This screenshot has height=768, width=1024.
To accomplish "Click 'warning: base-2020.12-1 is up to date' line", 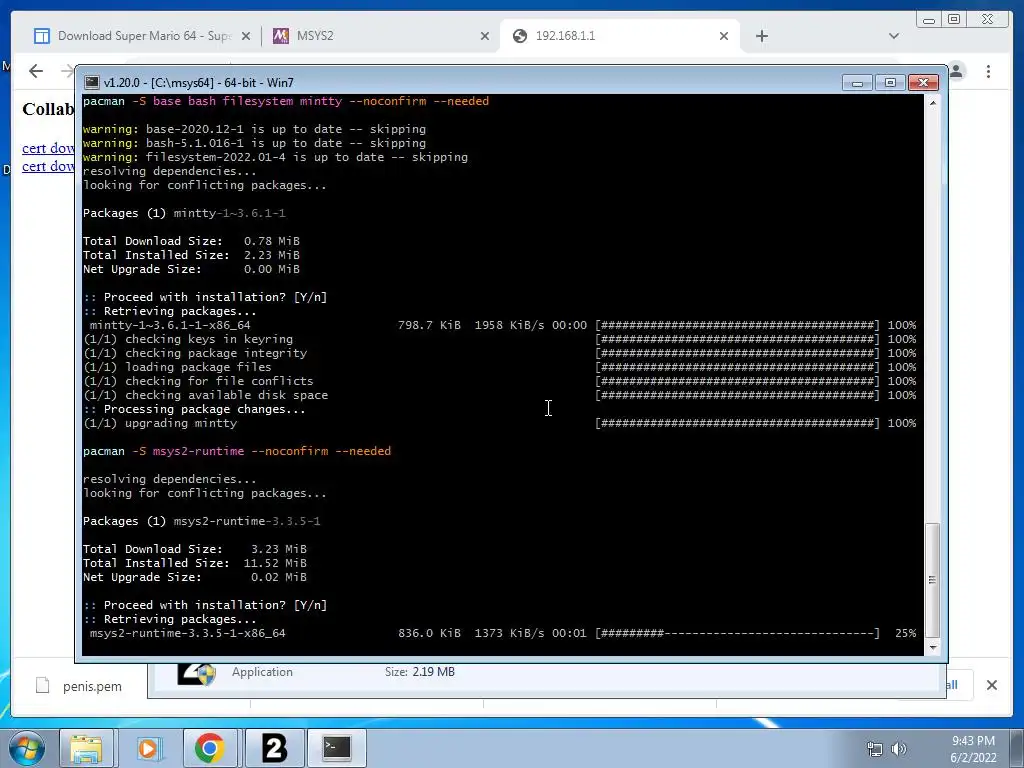I will (254, 129).
